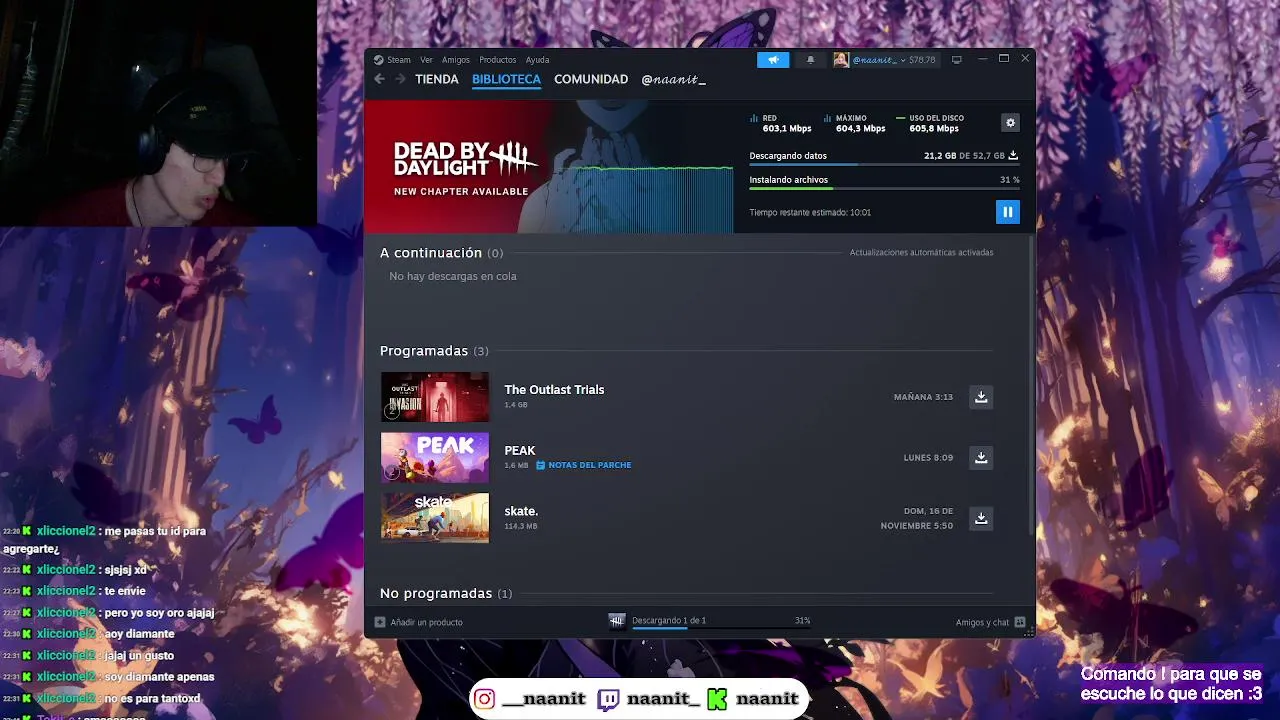Open the Amigos menu
This screenshot has width=1280, height=720.
456,60
